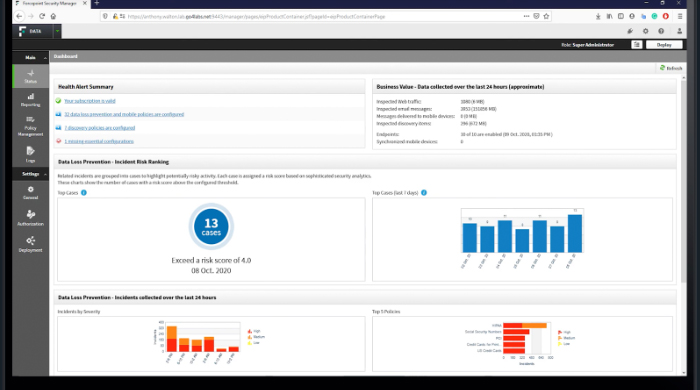
Task: Open Authorization settings in the sidebar
Action: coord(30,218)
